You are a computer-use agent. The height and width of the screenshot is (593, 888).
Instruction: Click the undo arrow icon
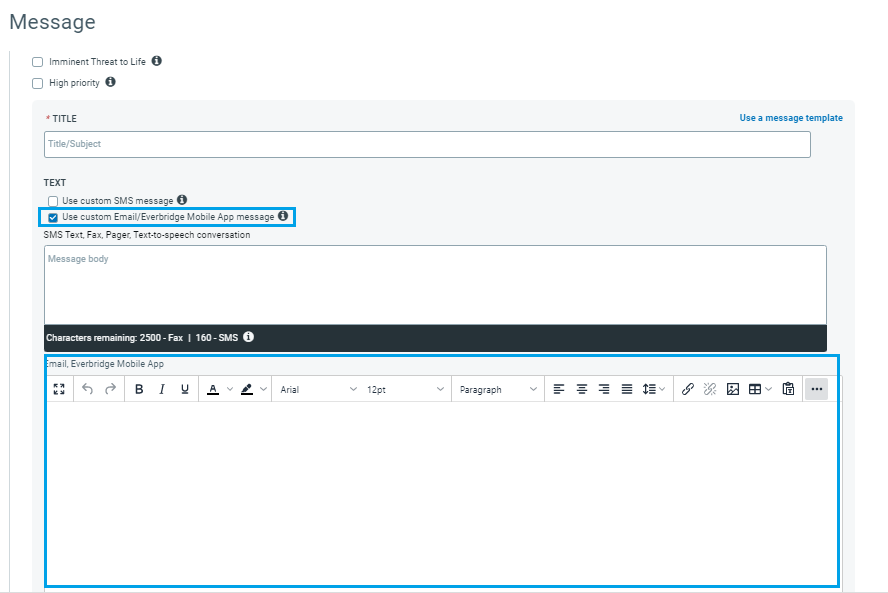pos(87,389)
